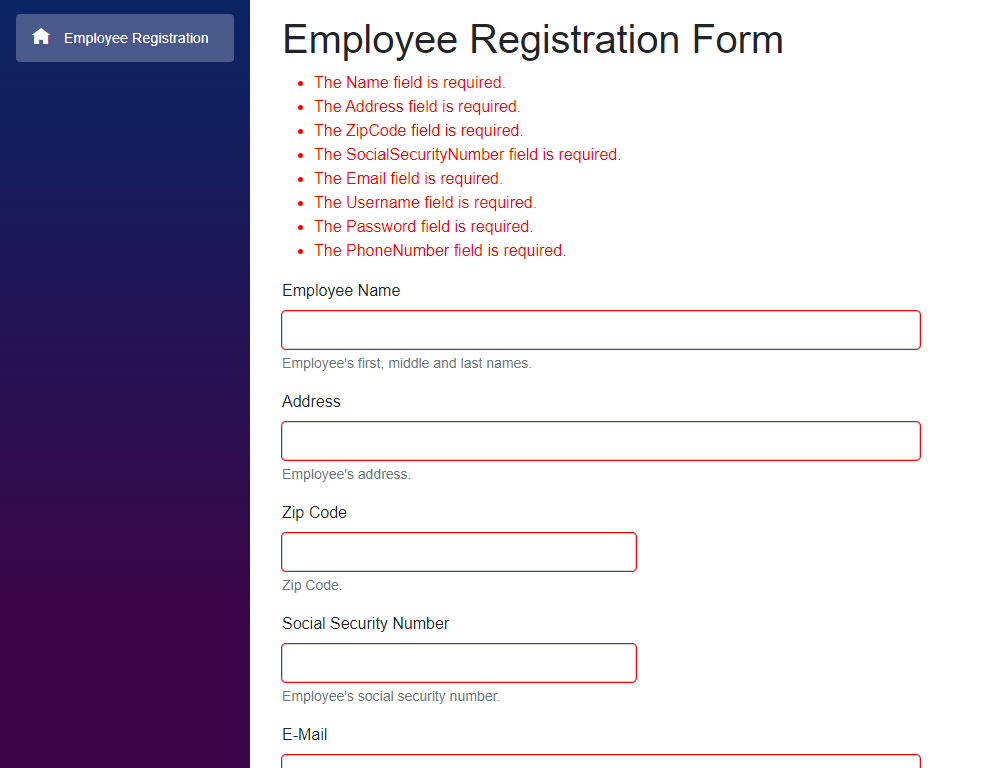
Task: Click the "E-Mail" field label
Action: tap(304, 735)
